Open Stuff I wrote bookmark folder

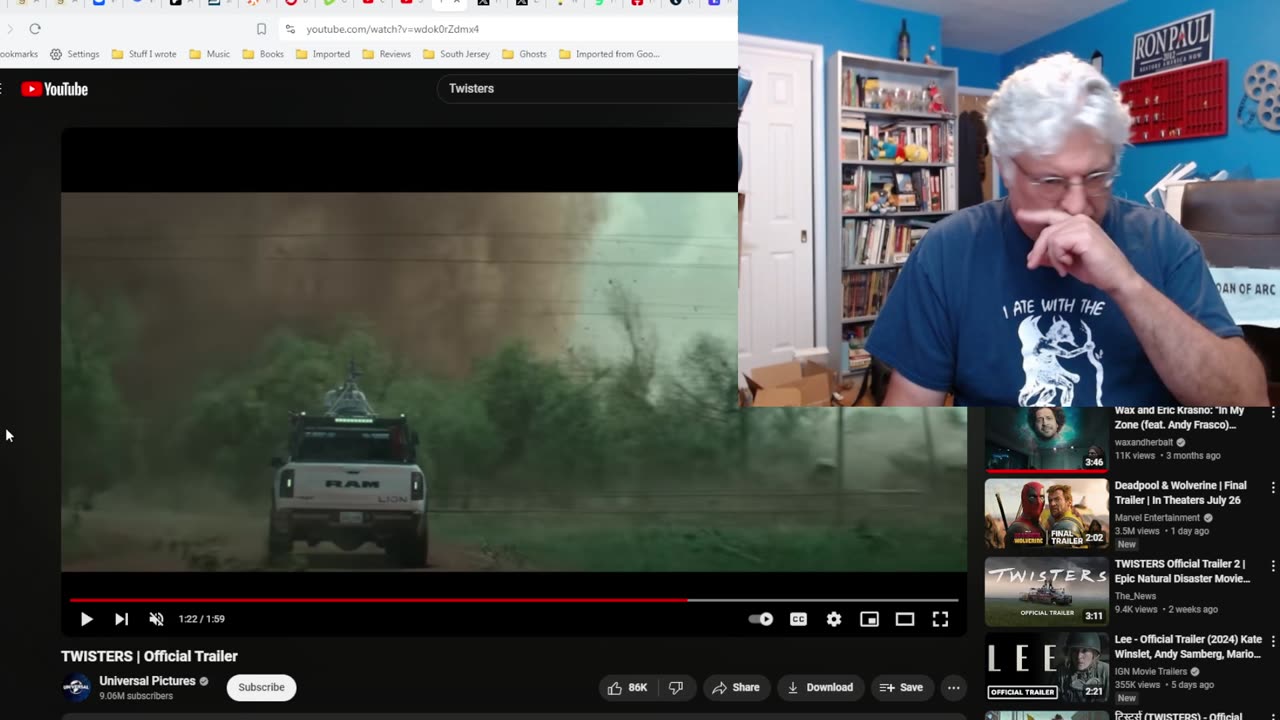tap(144, 54)
